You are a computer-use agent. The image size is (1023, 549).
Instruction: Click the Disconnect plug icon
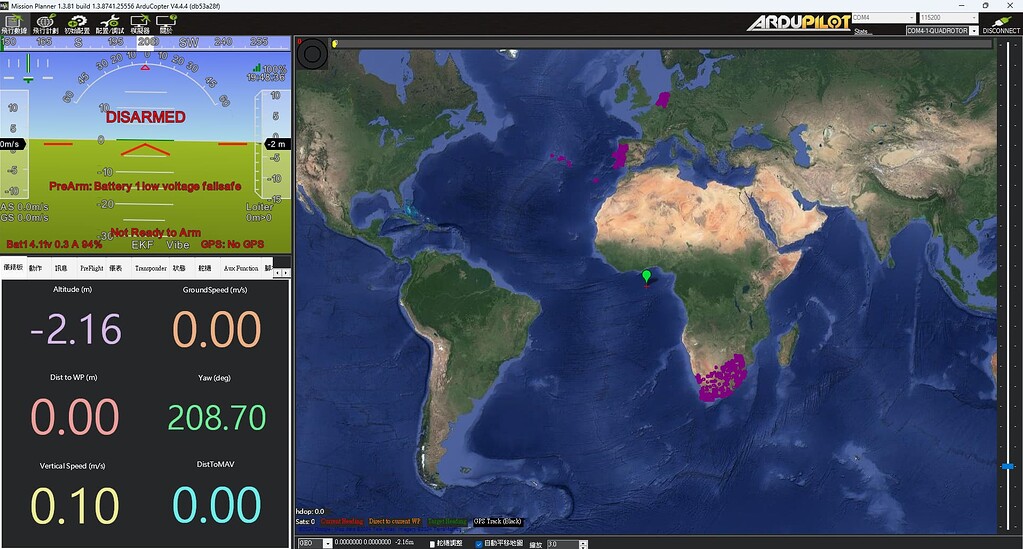tap(1001, 22)
